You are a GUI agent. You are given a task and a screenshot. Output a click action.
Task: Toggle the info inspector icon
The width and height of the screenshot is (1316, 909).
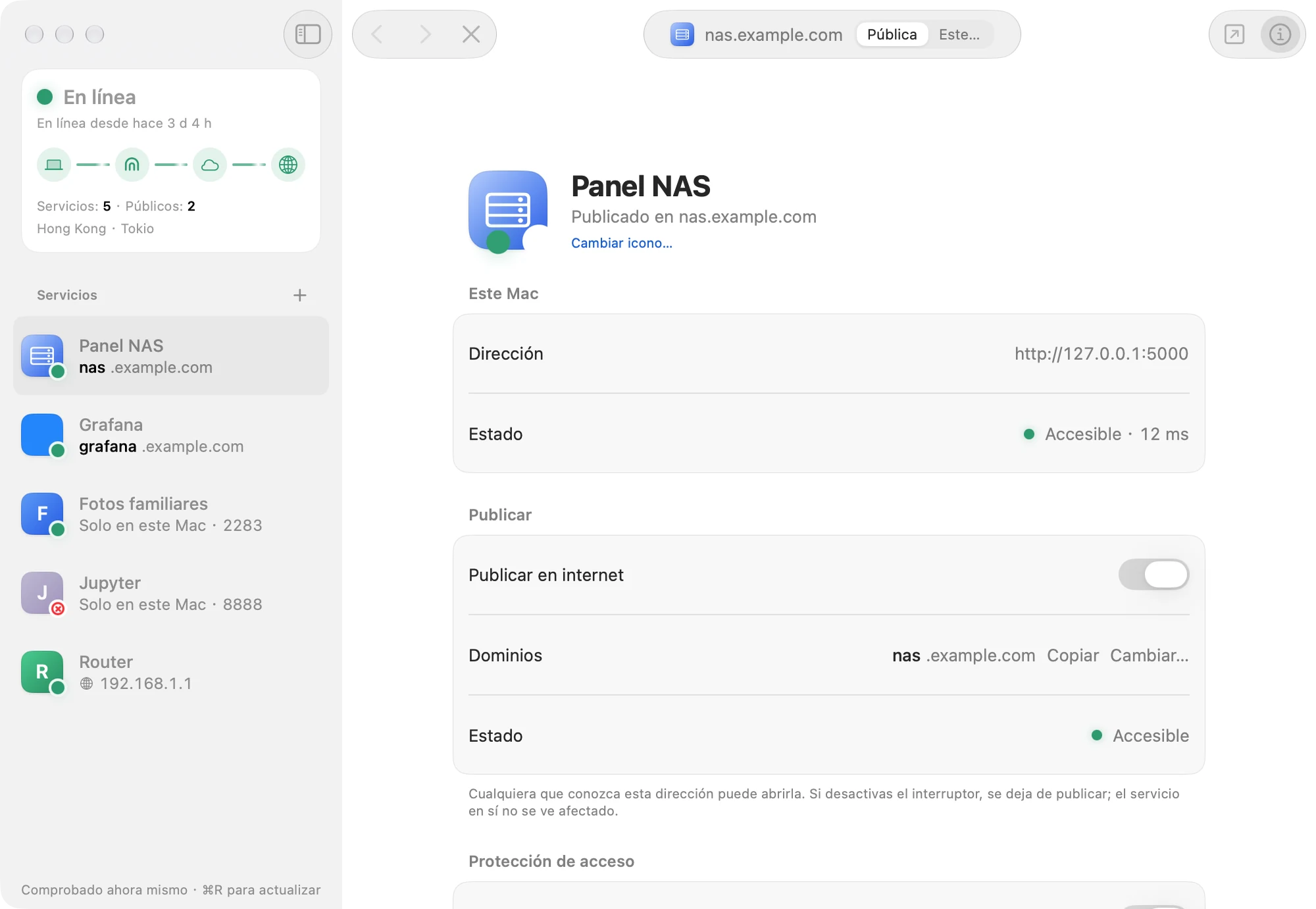tap(1280, 34)
